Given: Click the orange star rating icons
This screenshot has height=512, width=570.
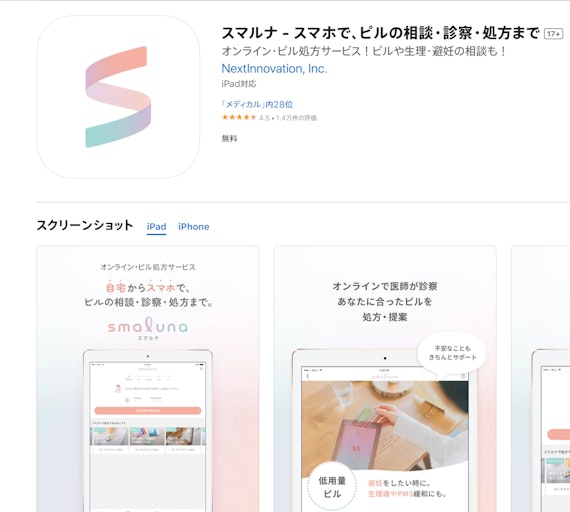Looking at the screenshot, I should coord(239,117).
